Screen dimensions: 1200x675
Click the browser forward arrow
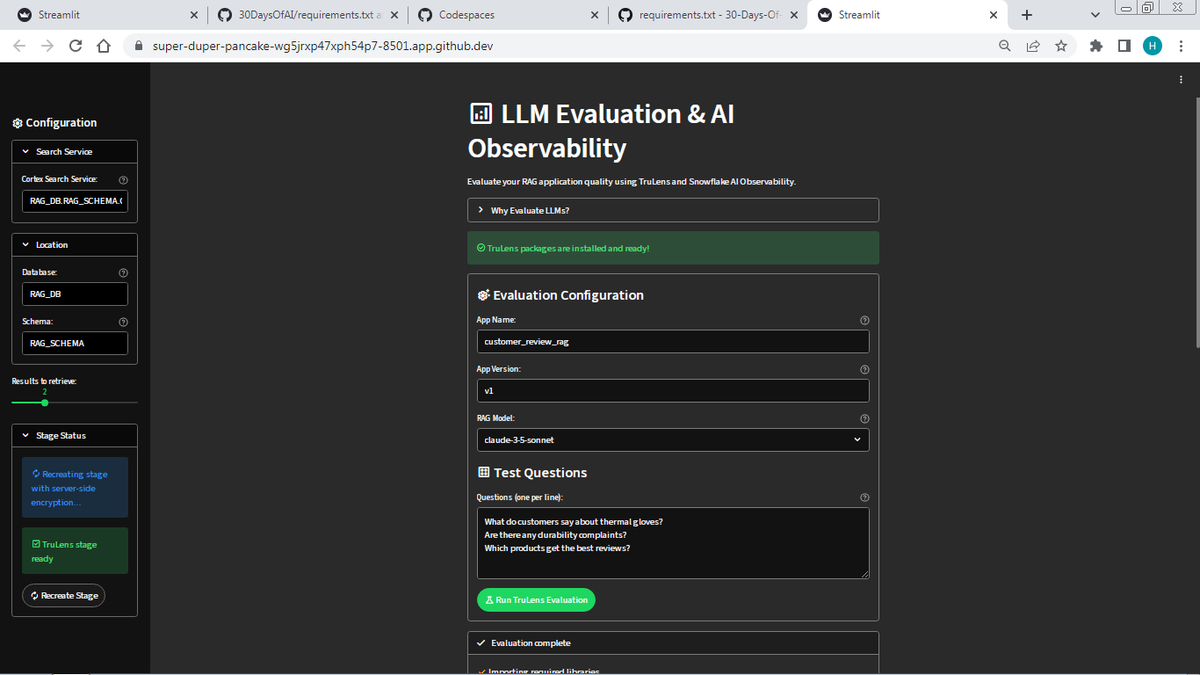[48, 46]
